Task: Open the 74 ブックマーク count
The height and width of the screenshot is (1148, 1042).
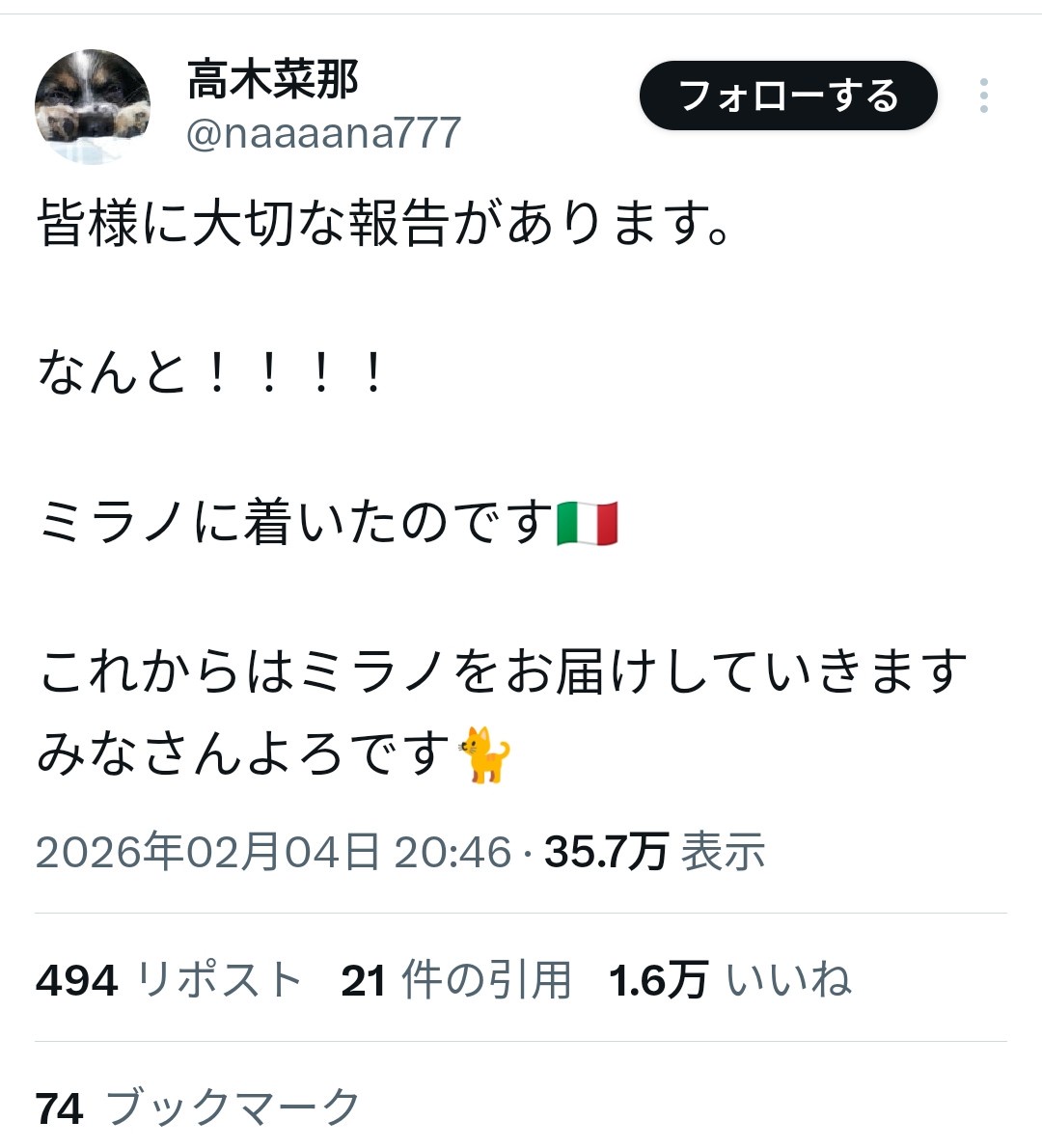Action: [x=198, y=1107]
